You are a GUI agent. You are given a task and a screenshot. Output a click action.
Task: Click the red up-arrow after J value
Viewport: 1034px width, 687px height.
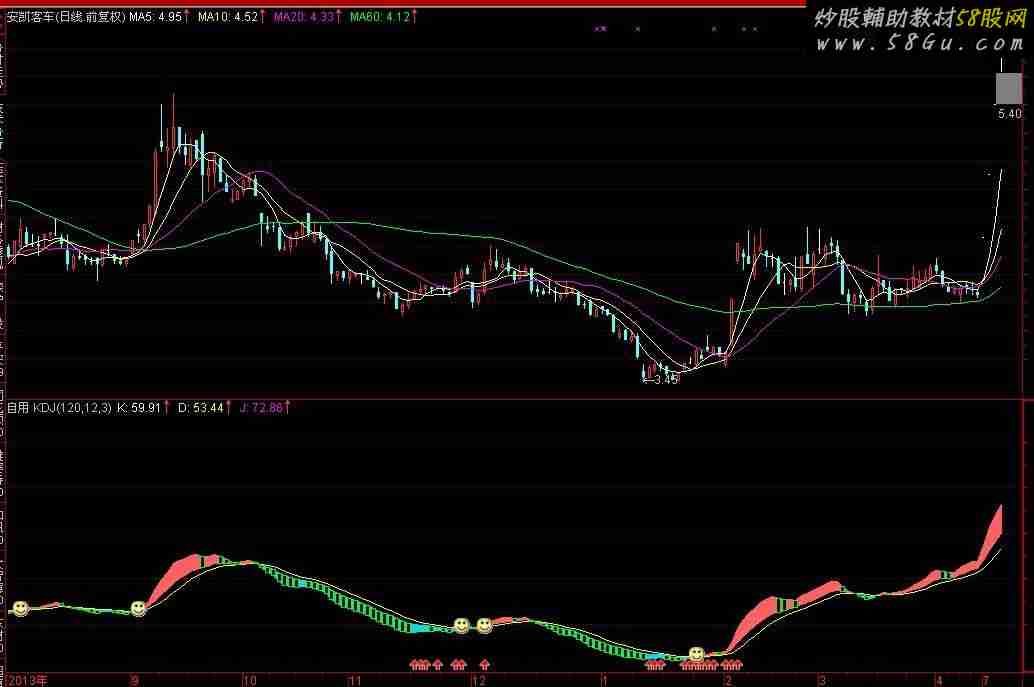coord(288,407)
